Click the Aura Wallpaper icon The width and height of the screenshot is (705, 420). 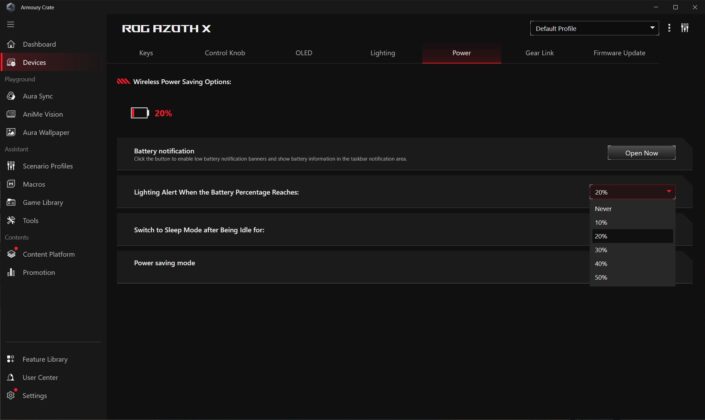coord(11,132)
